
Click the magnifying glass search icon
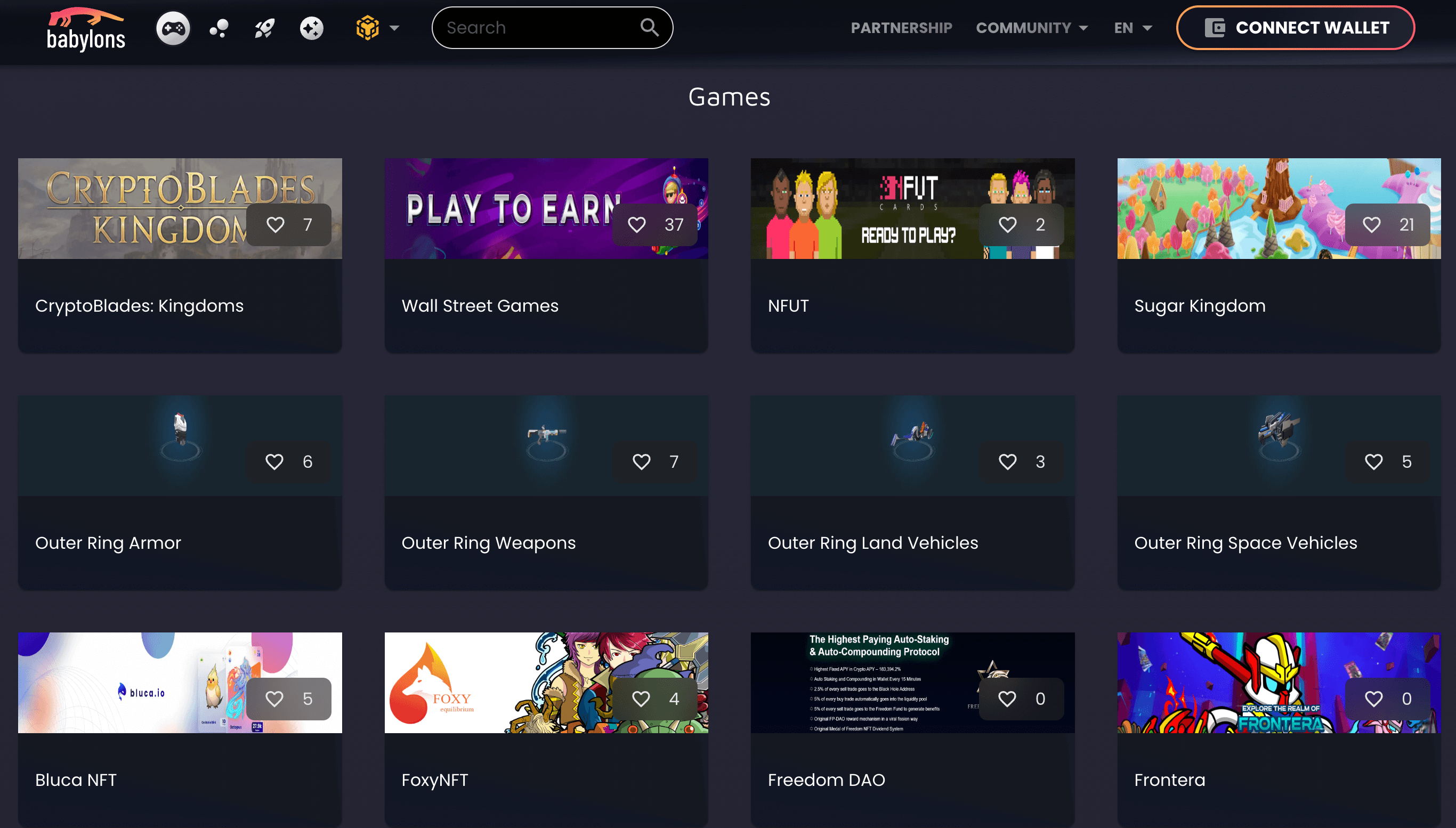[650, 27]
